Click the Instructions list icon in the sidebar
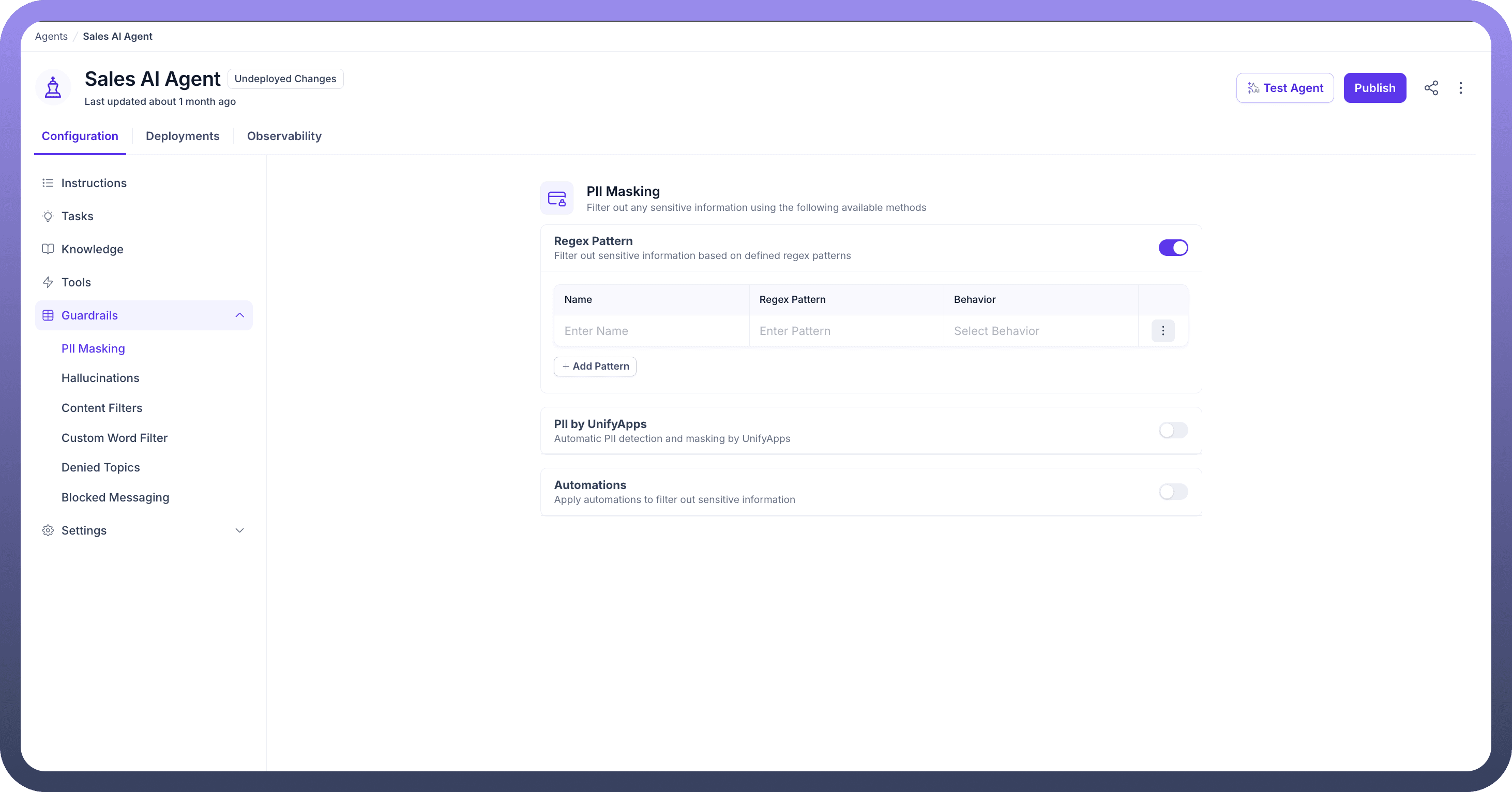This screenshot has width=1512, height=792. pyautogui.click(x=48, y=183)
